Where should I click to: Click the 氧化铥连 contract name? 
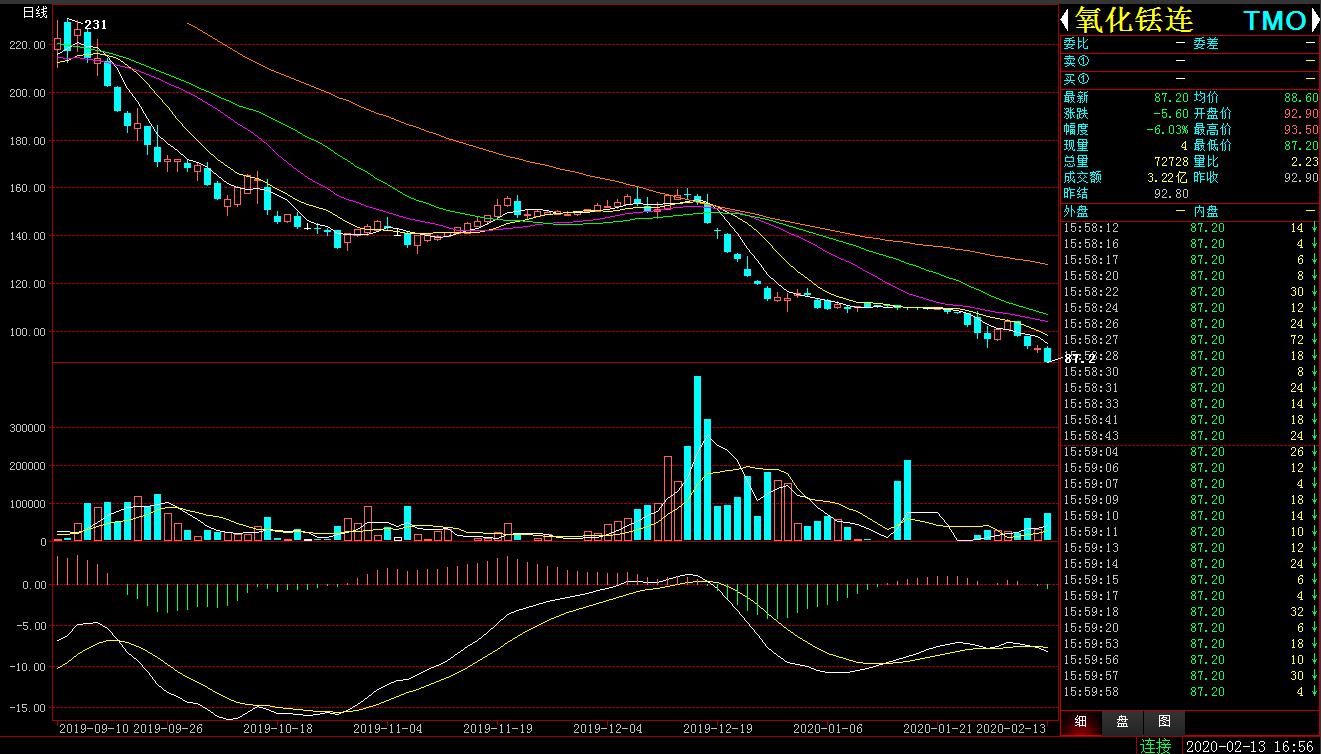(x=1135, y=20)
